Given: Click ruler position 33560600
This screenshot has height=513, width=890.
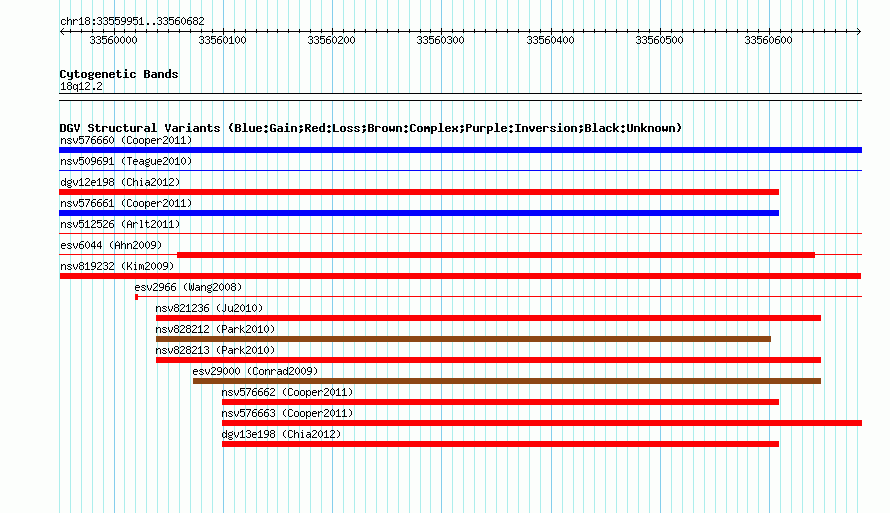Looking at the screenshot, I should tap(769, 40).
